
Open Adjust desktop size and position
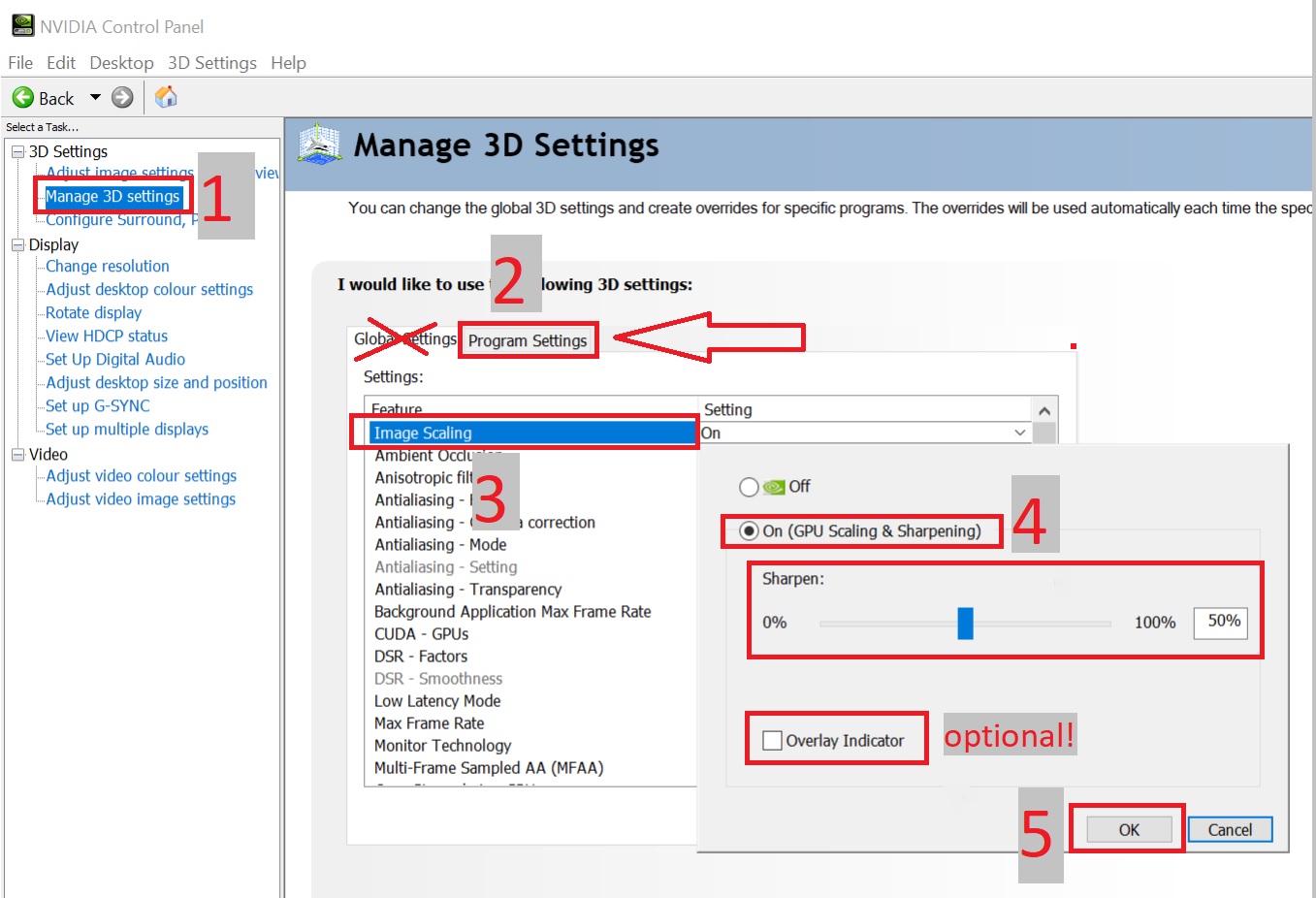coord(157,383)
